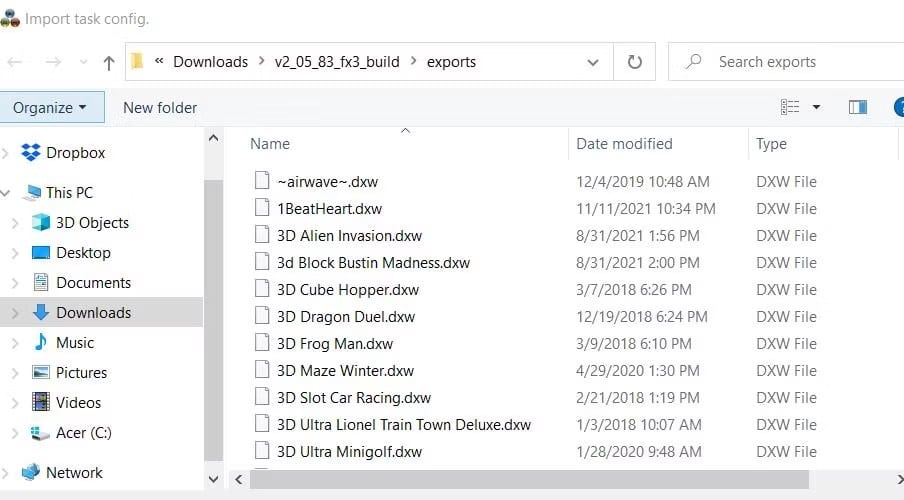The width and height of the screenshot is (904, 500).
Task: Click the Forward navigation arrow
Action: click(53, 62)
